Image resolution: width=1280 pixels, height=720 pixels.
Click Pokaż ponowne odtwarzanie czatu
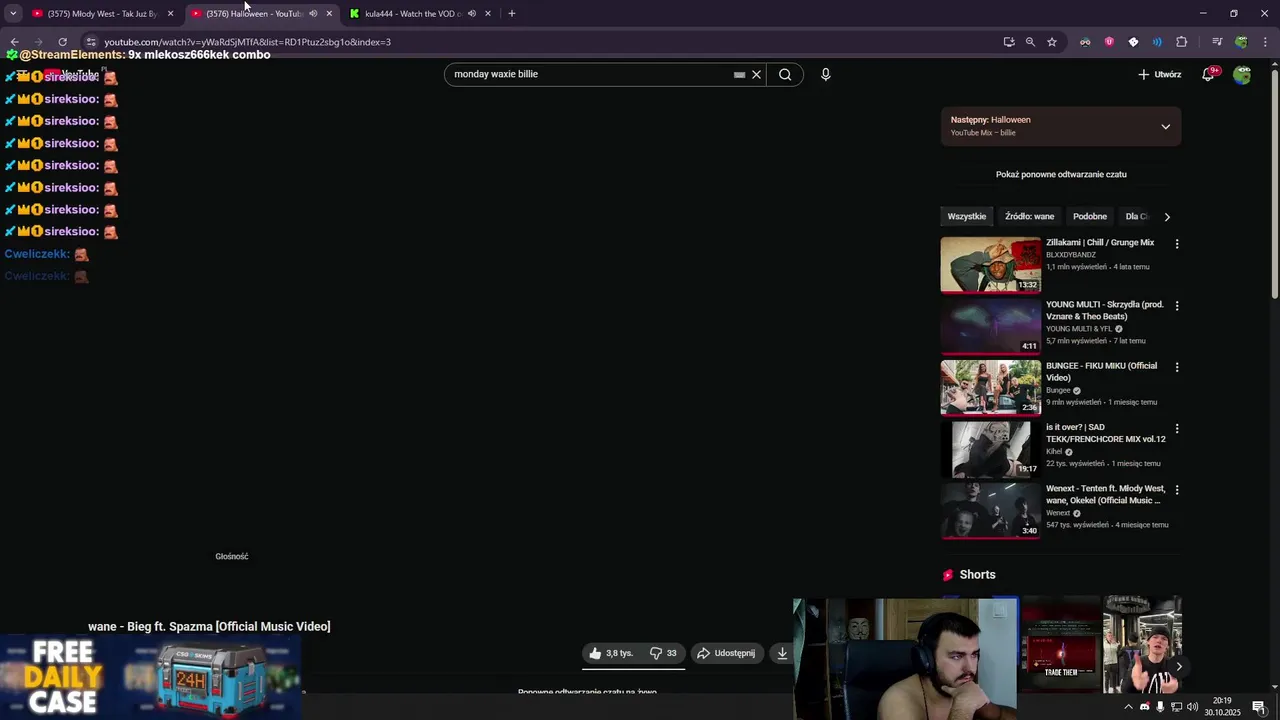(1061, 174)
